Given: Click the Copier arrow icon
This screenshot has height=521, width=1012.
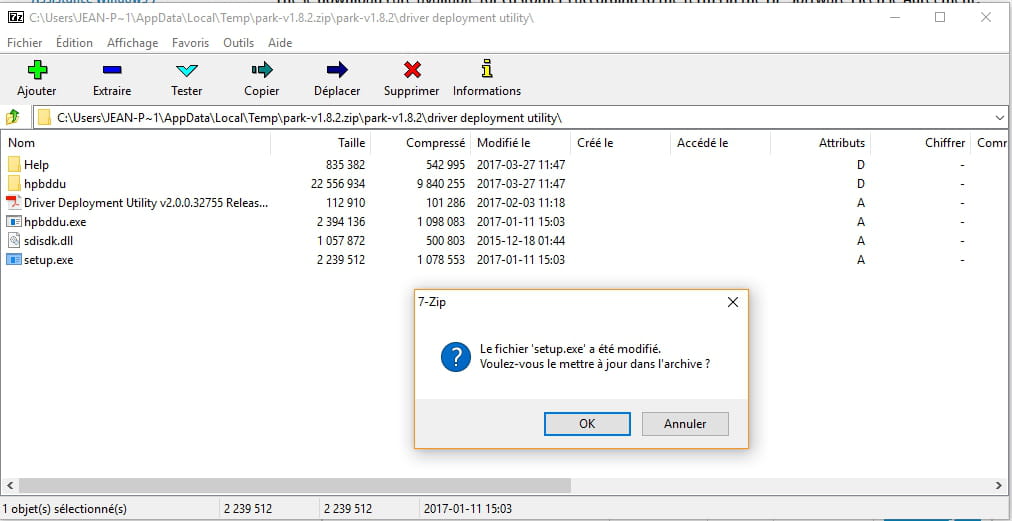Looking at the screenshot, I should coord(262,70).
